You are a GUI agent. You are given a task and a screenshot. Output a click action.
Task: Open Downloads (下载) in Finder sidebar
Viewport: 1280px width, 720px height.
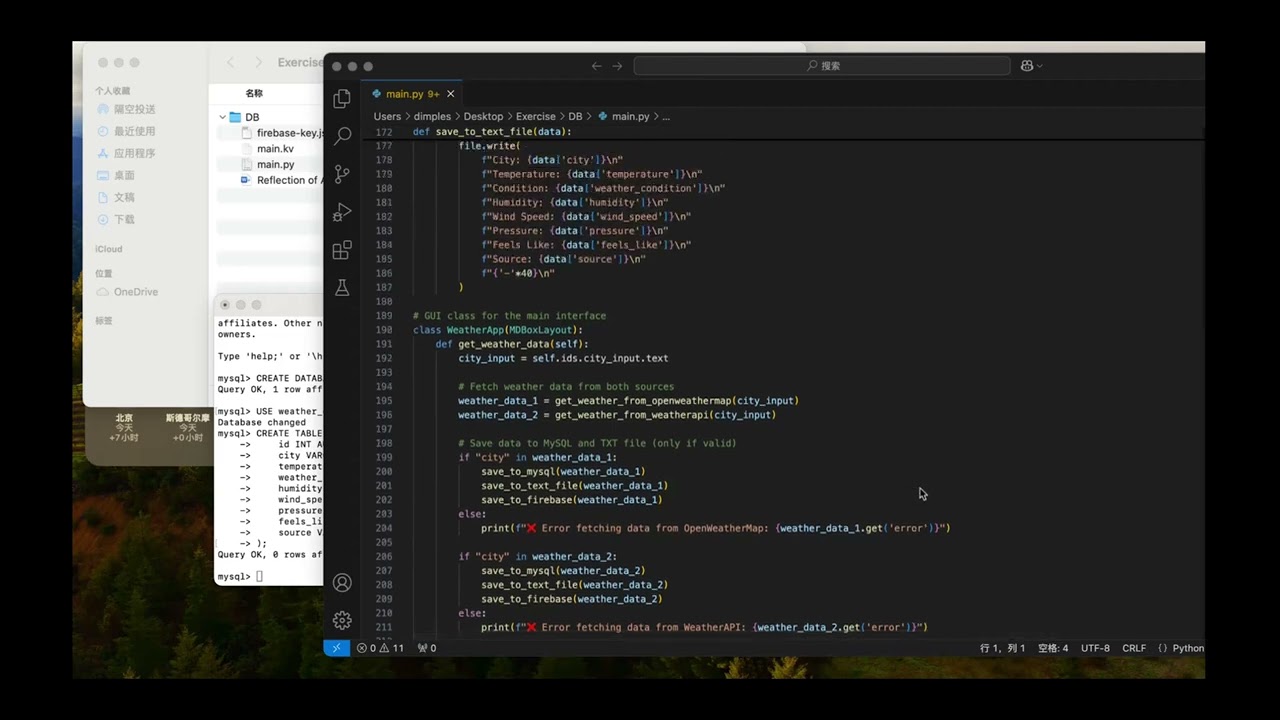point(116,219)
